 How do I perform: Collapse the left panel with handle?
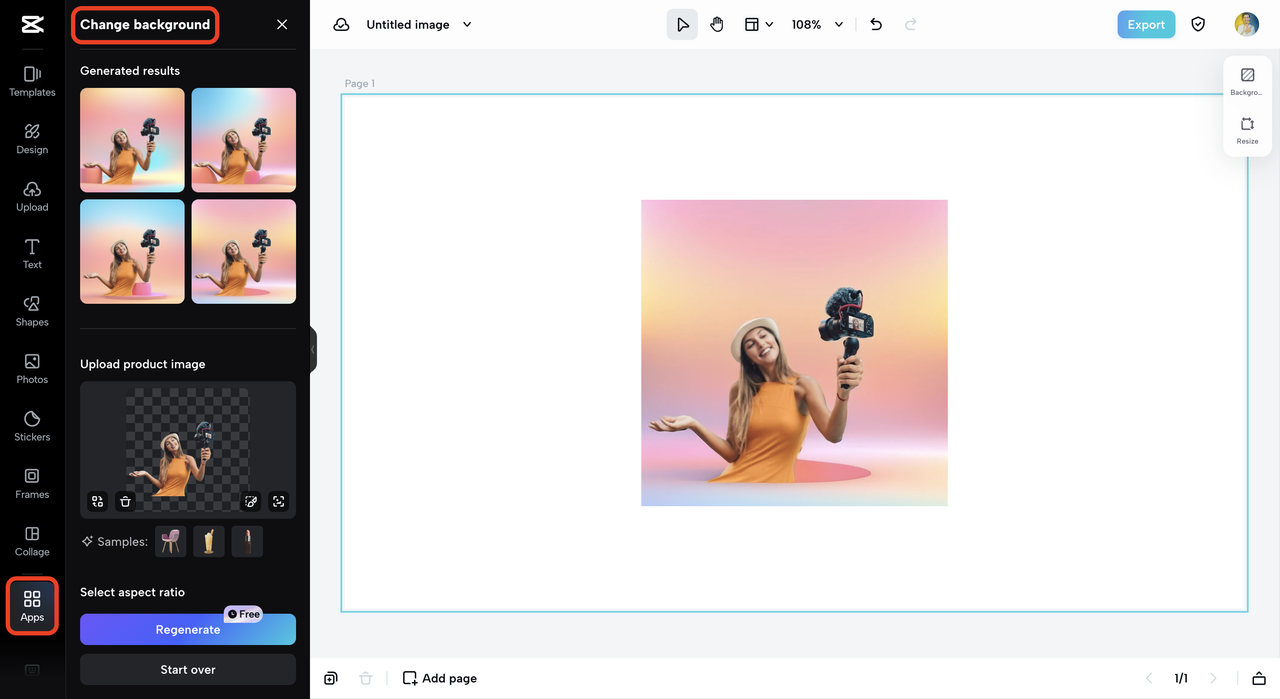[313, 350]
